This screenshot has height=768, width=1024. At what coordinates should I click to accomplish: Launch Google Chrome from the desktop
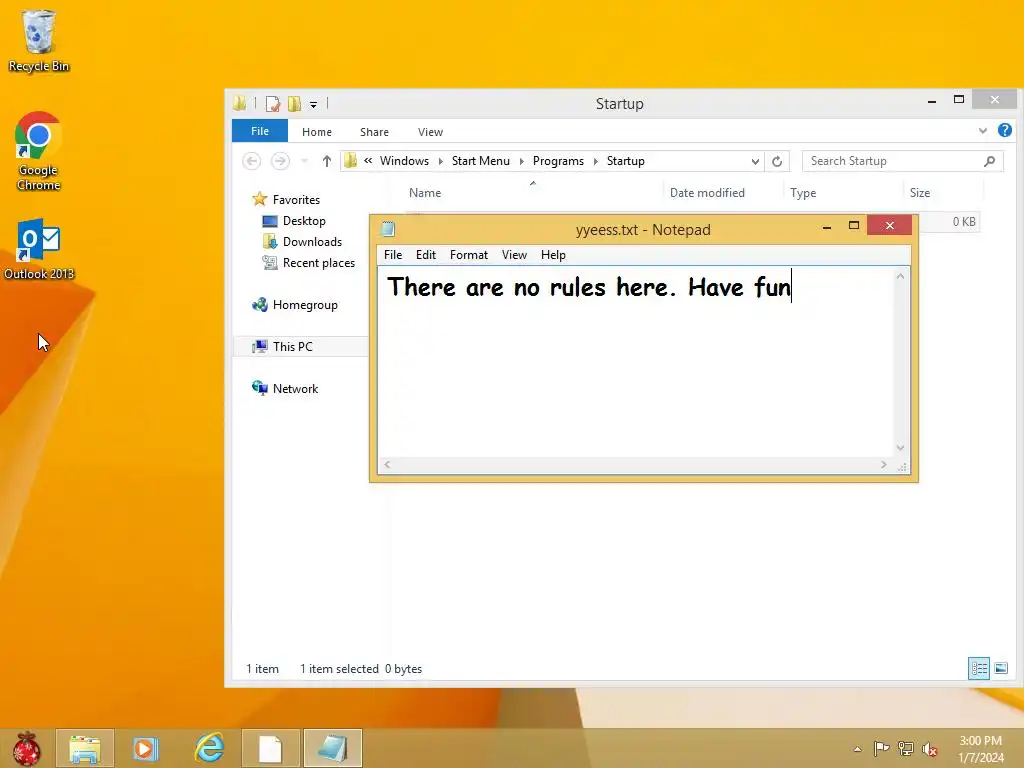point(39,151)
